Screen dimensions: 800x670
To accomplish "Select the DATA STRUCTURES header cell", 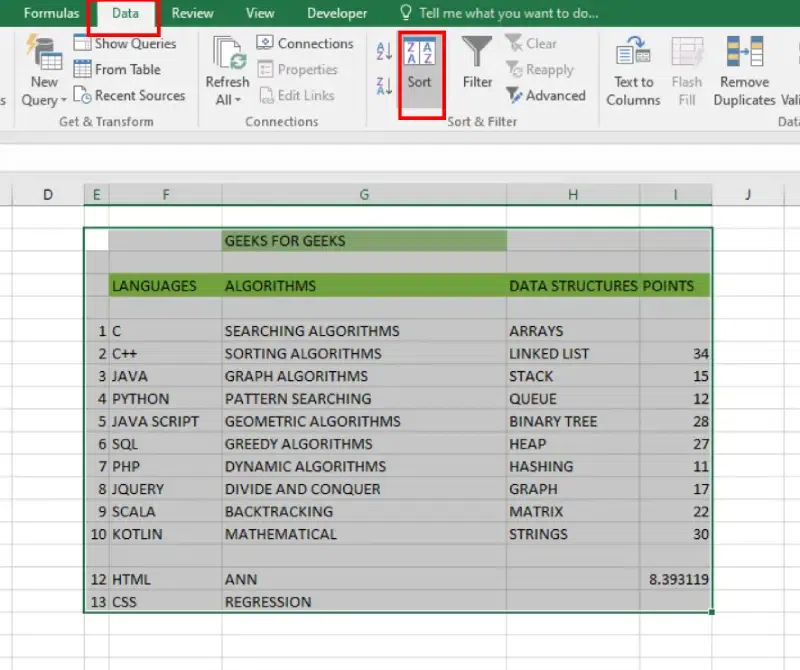I will (x=573, y=285).
